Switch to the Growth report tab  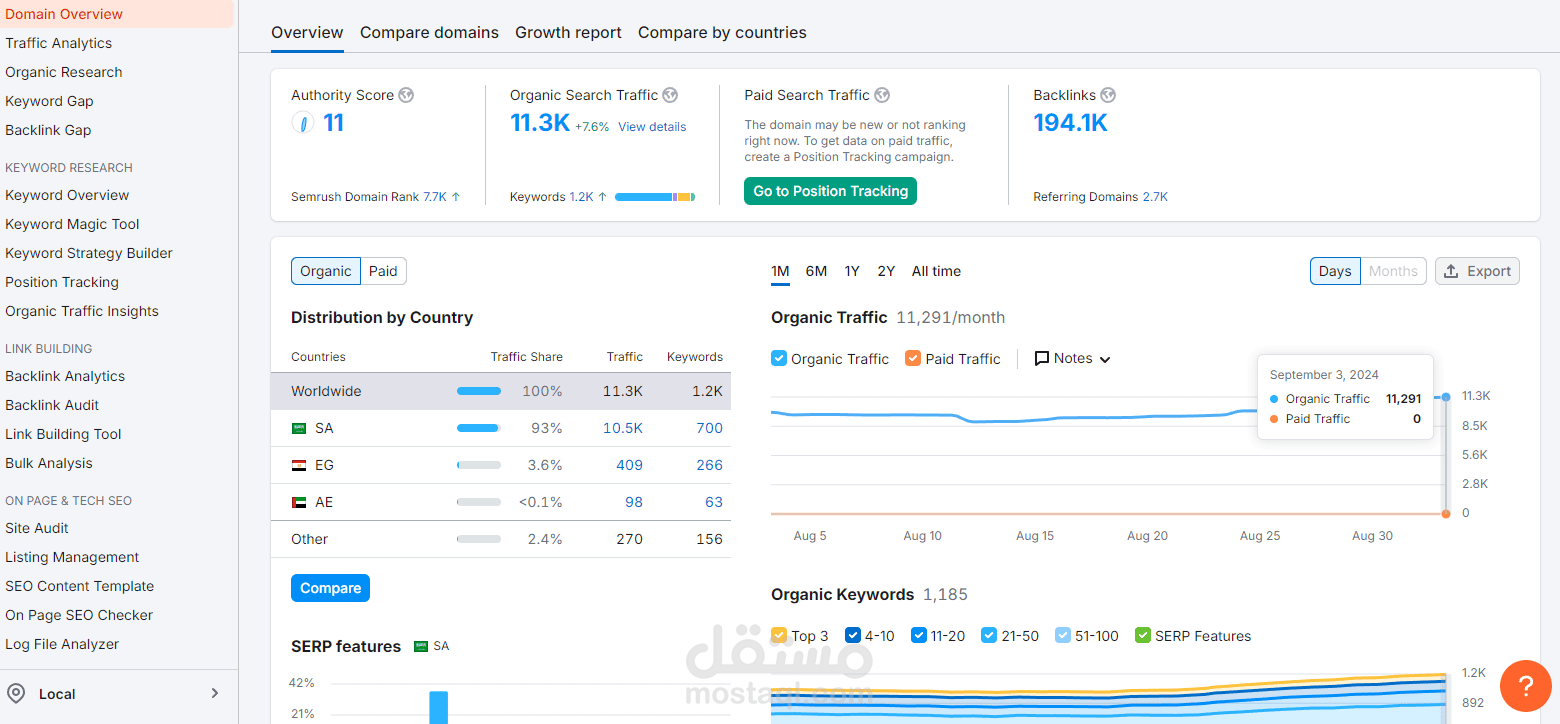point(568,33)
